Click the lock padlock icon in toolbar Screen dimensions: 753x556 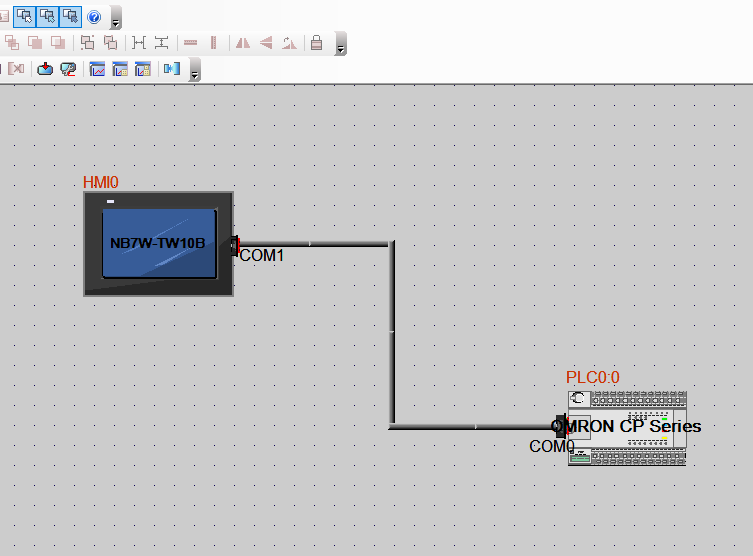tap(316, 43)
